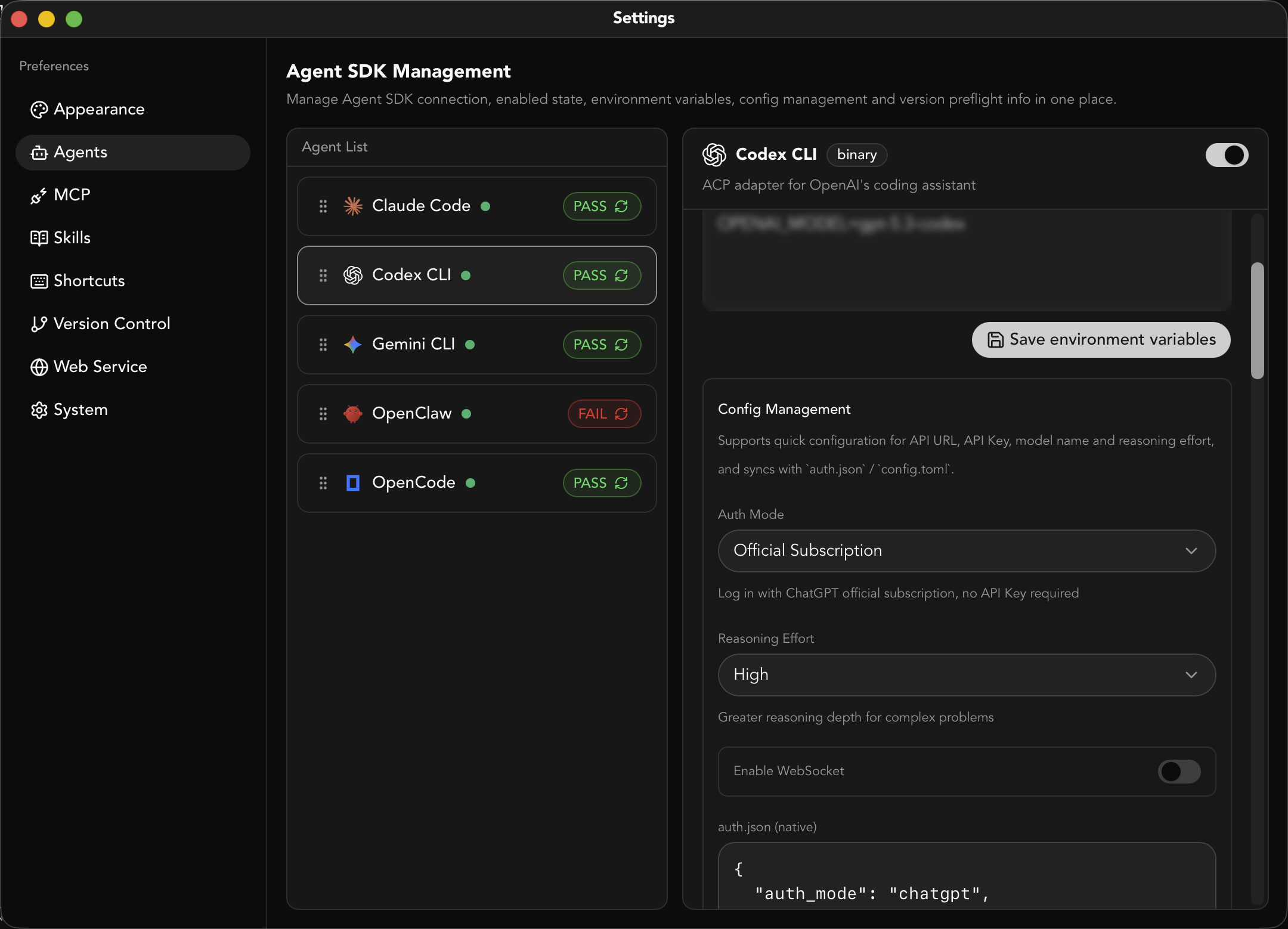Enable the WebSocket switch
The image size is (1288, 929).
coord(1179,772)
